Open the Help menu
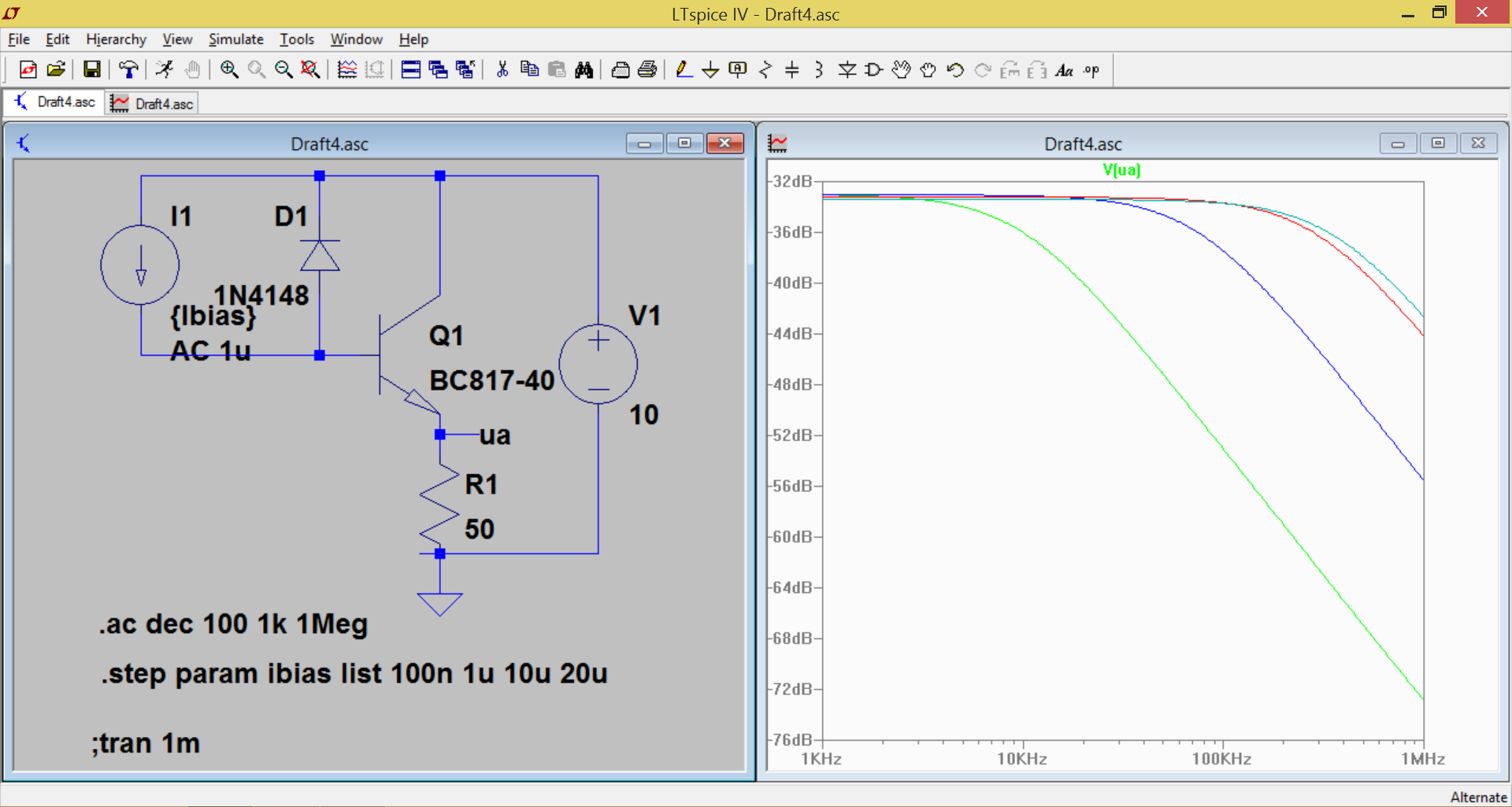The image size is (1512, 807). (413, 39)
